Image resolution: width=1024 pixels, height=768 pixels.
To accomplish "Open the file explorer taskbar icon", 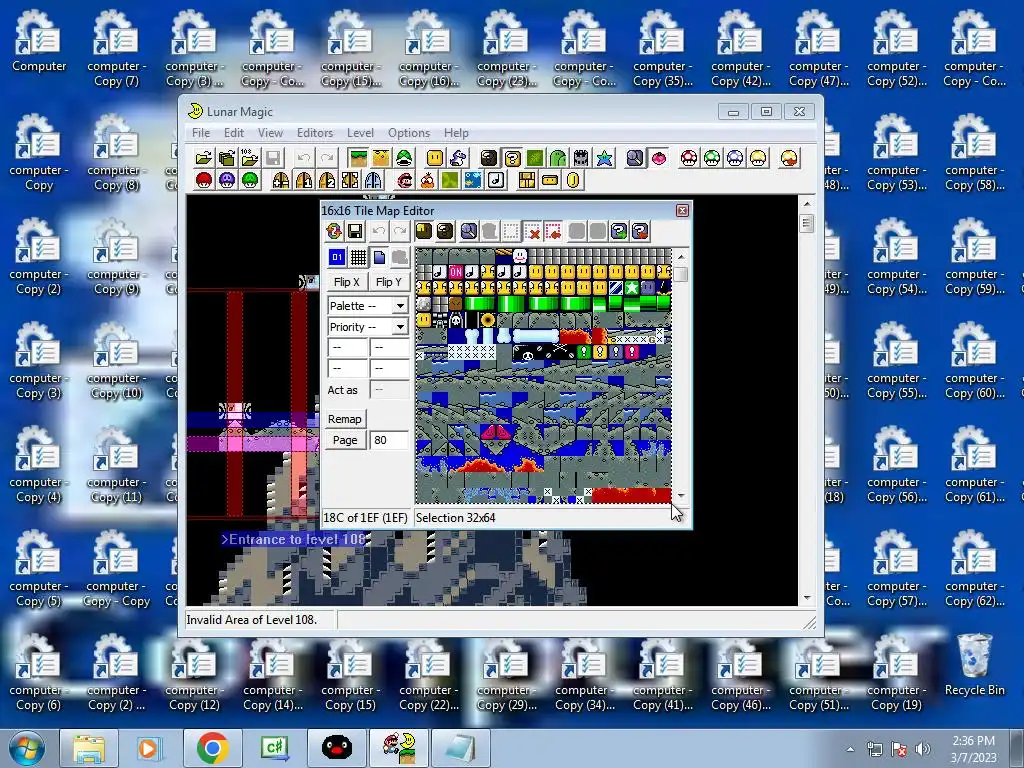I will pos(89,748).
